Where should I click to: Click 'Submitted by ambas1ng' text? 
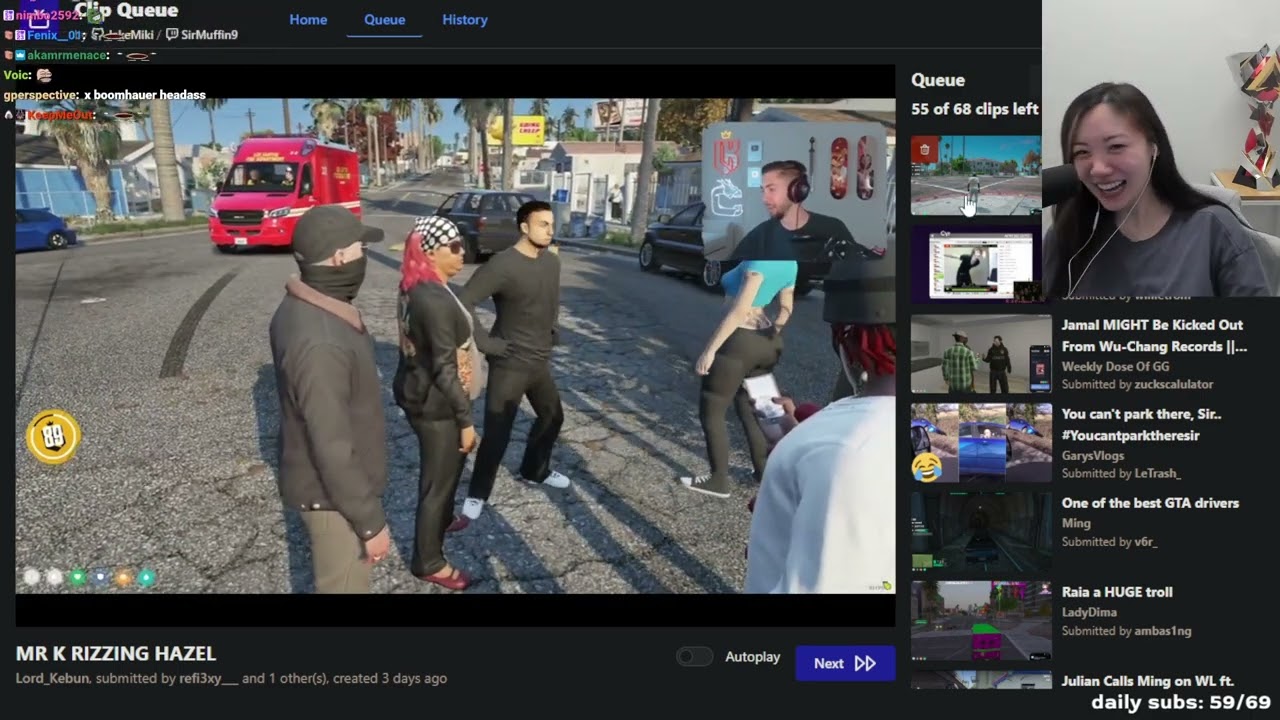[x=1126, y=631]
